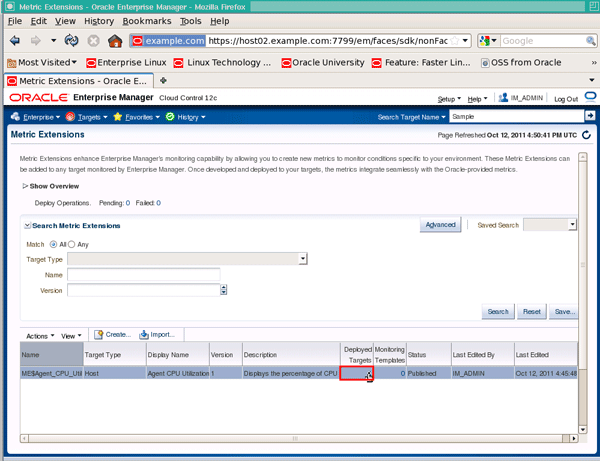Open the Enterprise menu with cloud icon
Image resolution: width=600 pixels, height=461 pixels.
tap(35, 117)
